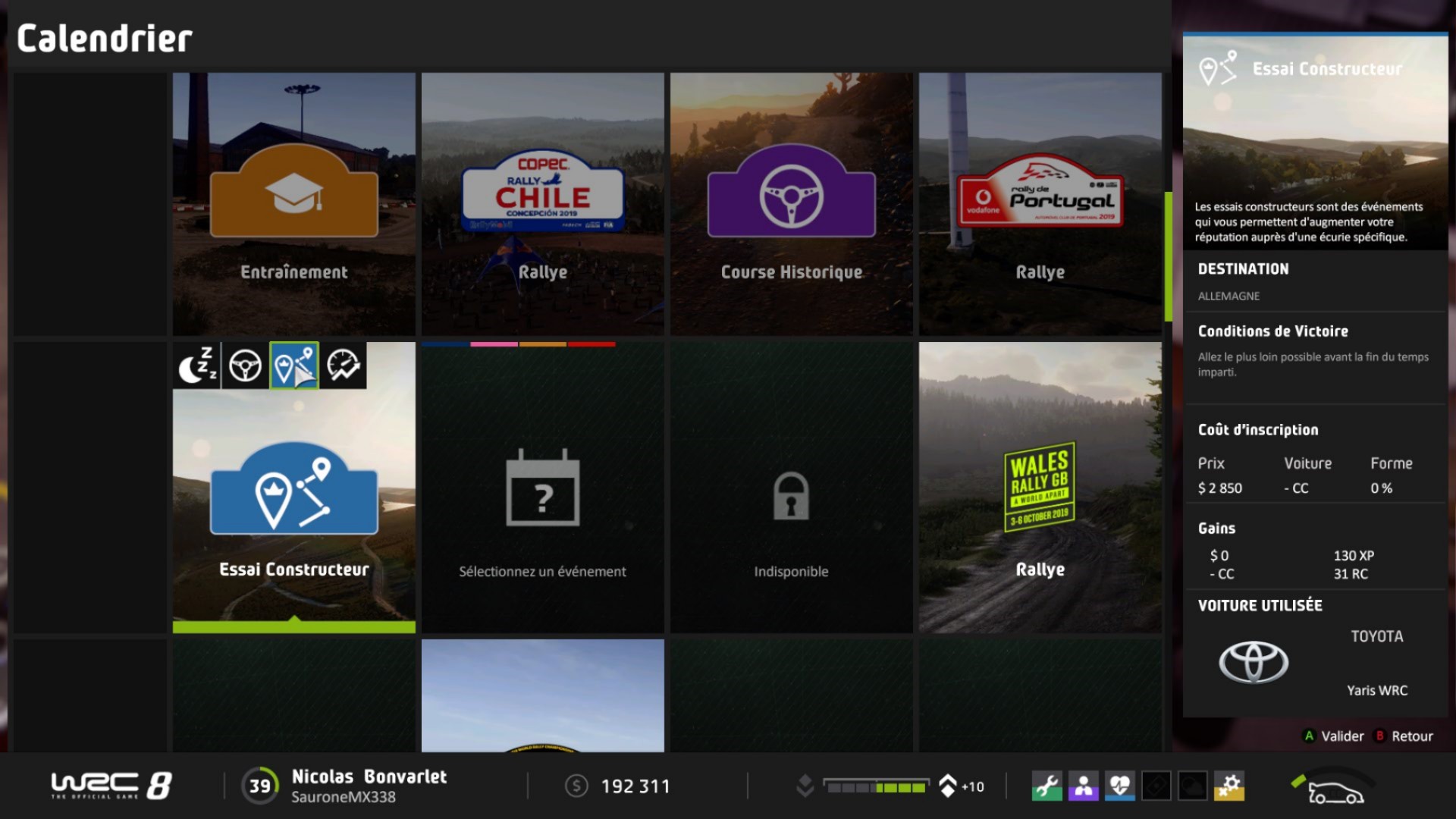Click the Conditions de Victoire heading

[x=1272, y=331]
